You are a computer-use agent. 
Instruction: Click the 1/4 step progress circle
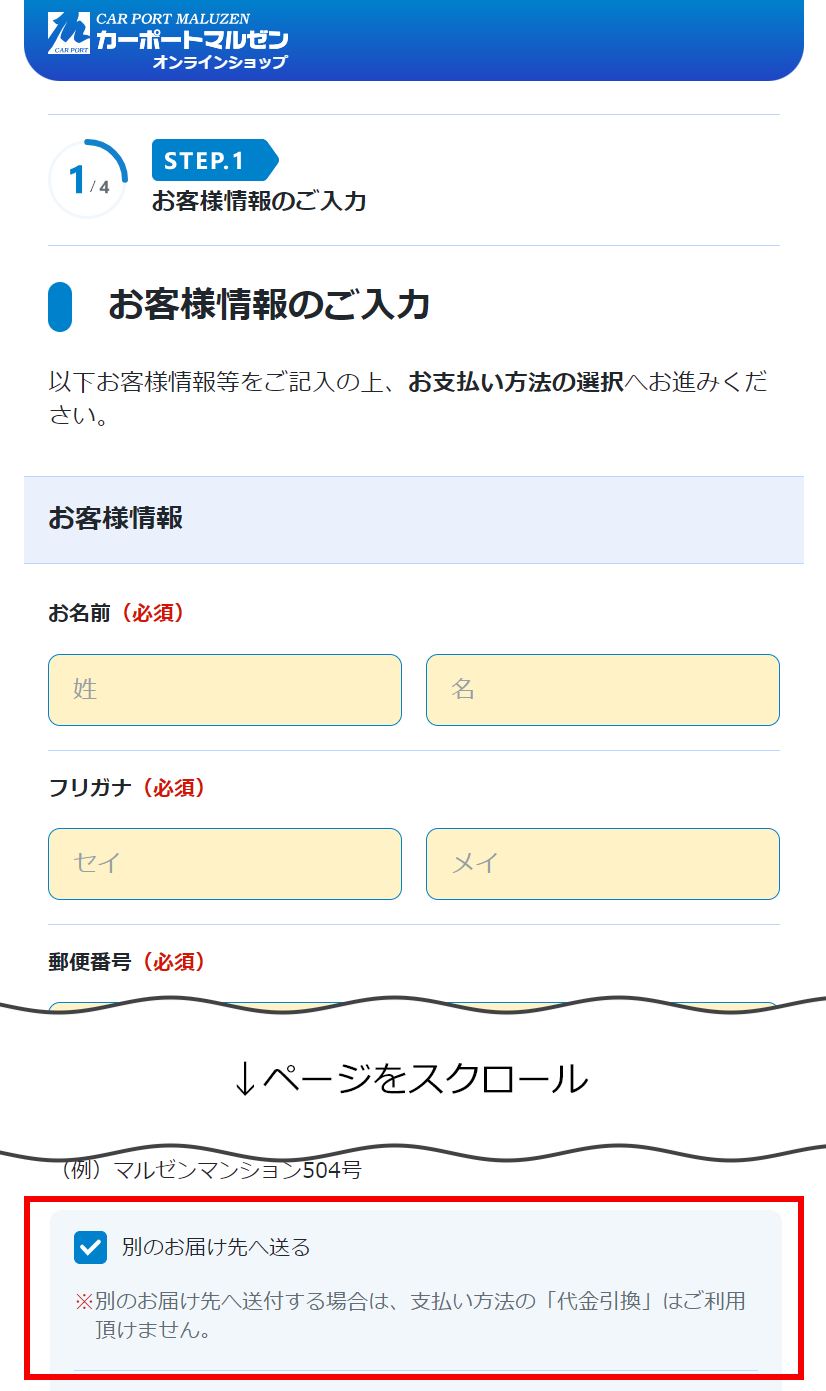(88, 180)
